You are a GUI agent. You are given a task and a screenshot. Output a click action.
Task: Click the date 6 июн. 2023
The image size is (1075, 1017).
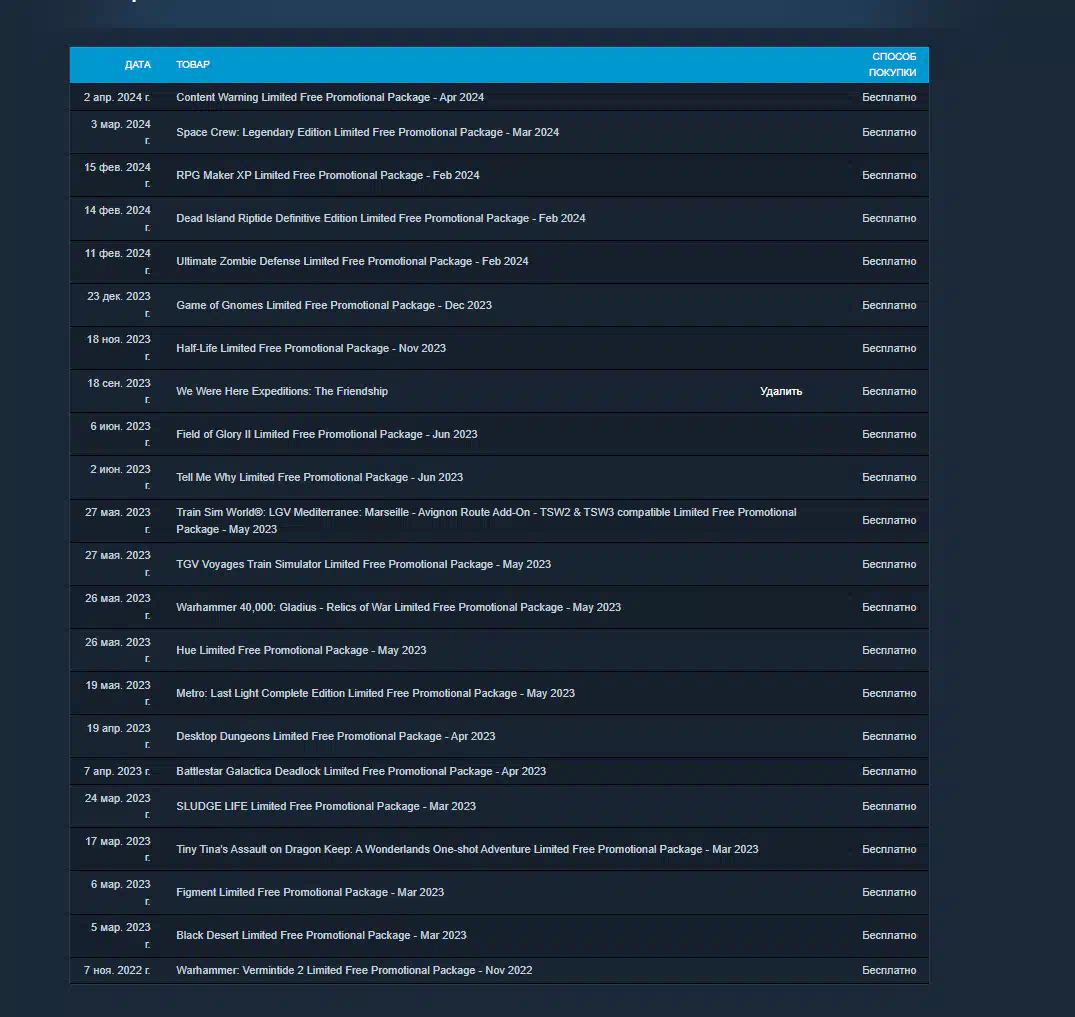[x=120, y=434]
